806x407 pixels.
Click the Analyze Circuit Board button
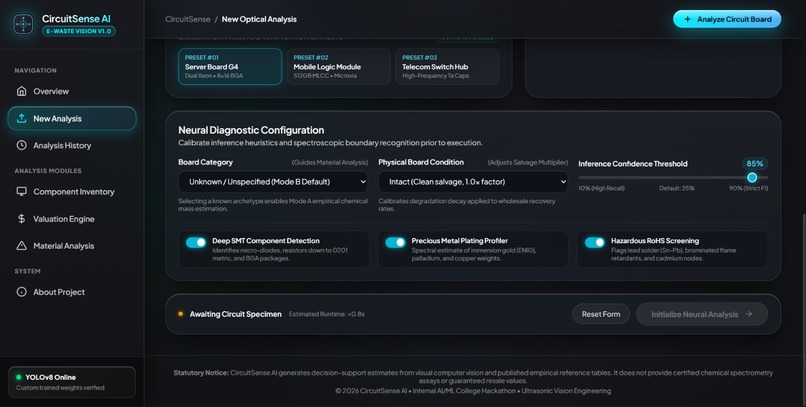click(x=727, y=19)
